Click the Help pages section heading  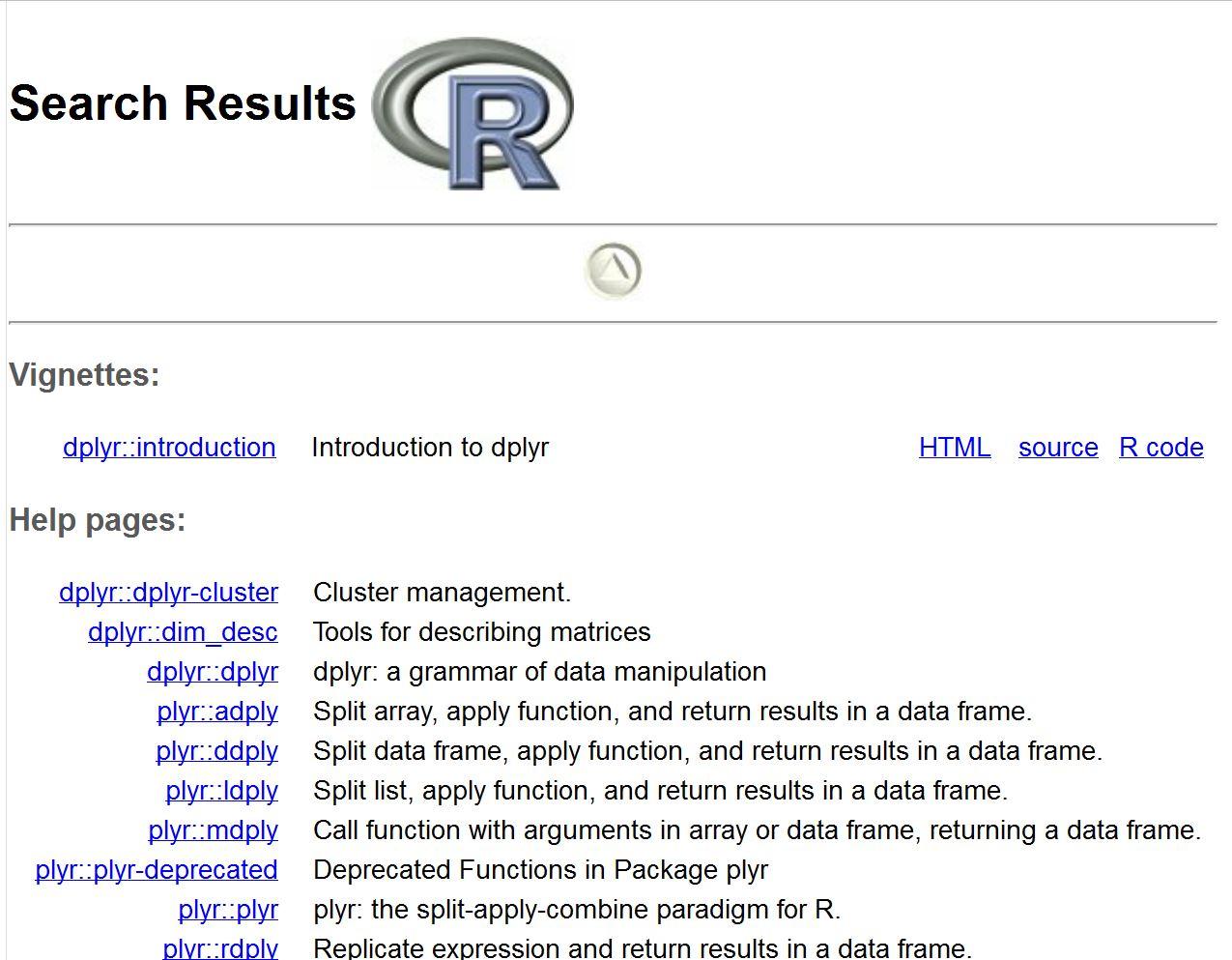click(x=97, y=520)
